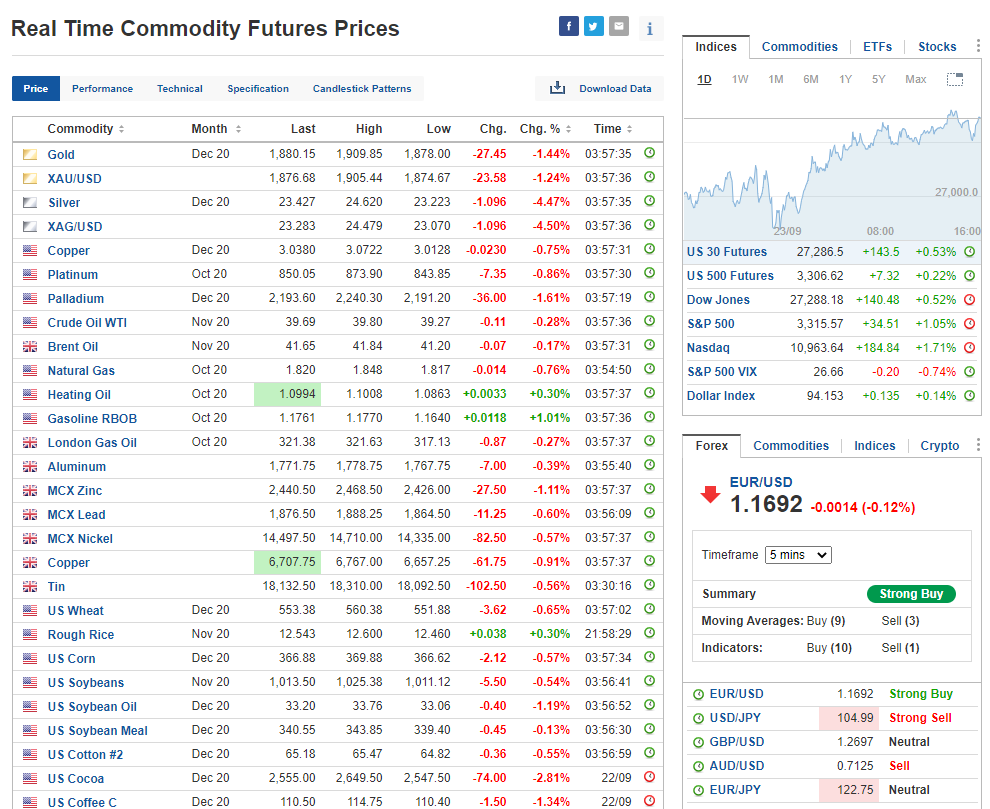Open the info icon beside share buttons
990x809 pixels.
click(650, 28)
